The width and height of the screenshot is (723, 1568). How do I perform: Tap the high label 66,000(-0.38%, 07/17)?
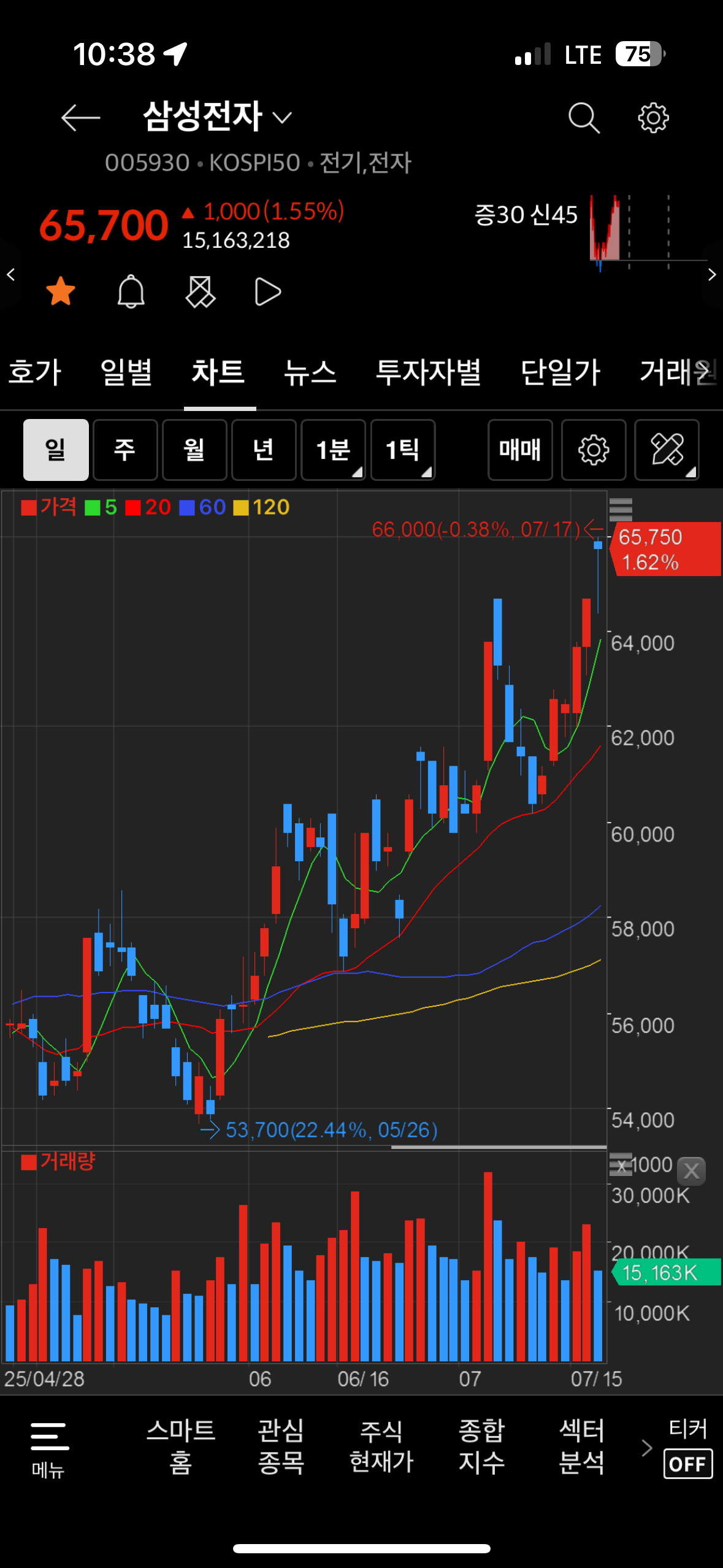click(476, 529)
